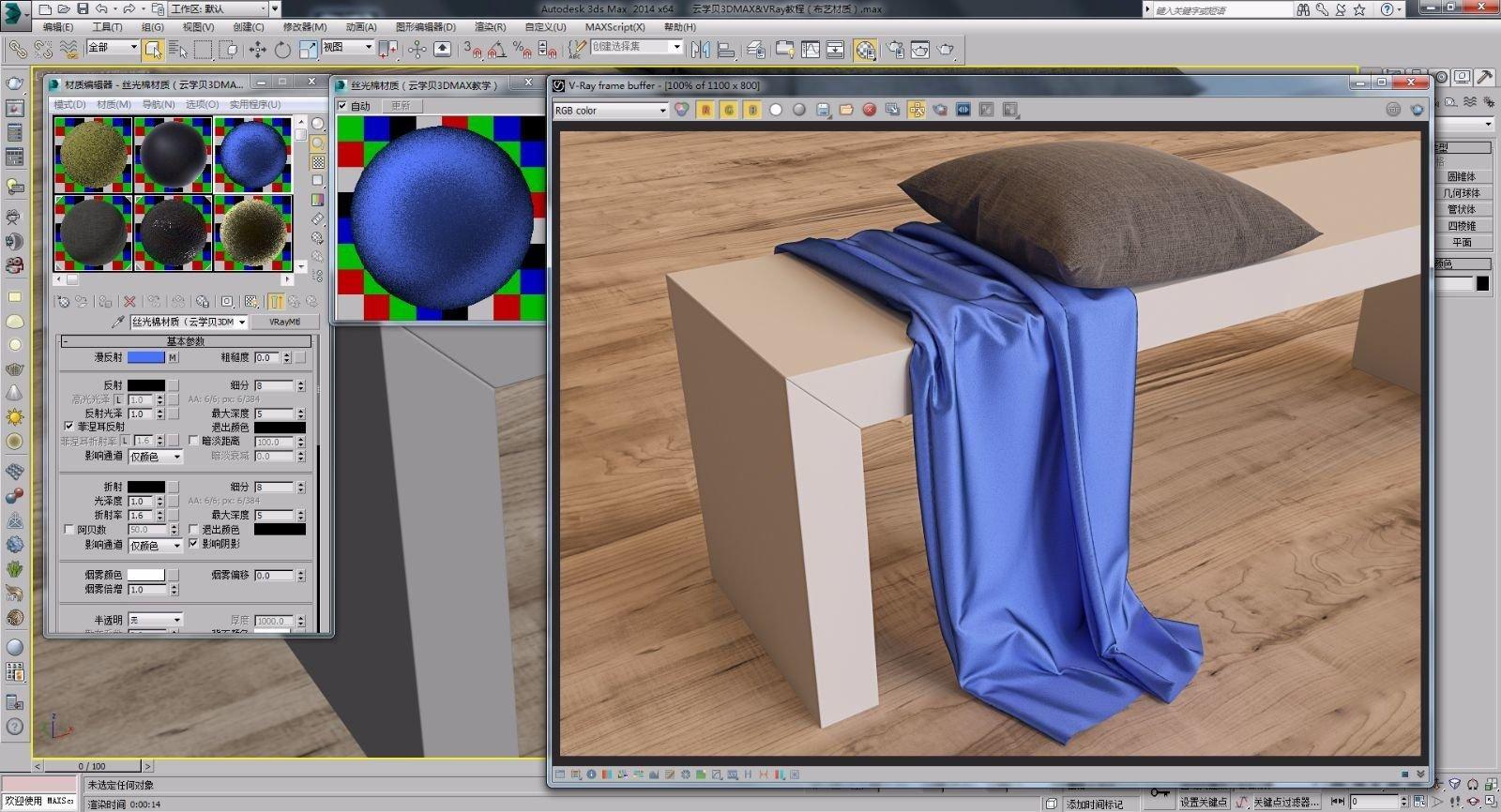Click the red X delete icon in material editor
This screenshot has height=812, width=1501.
point(130,301)
